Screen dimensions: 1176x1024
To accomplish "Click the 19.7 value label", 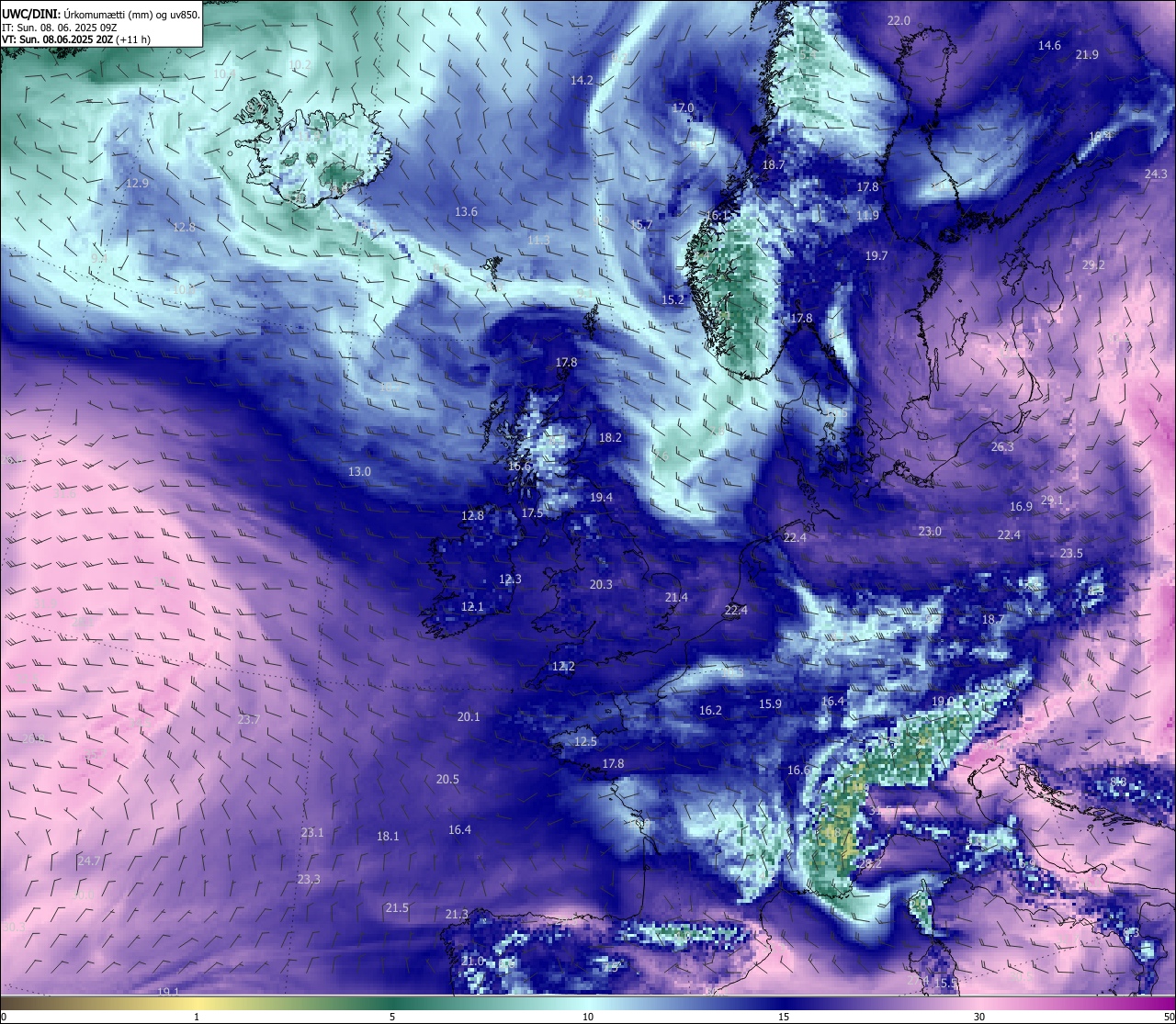I will click(x=876, y=255).
